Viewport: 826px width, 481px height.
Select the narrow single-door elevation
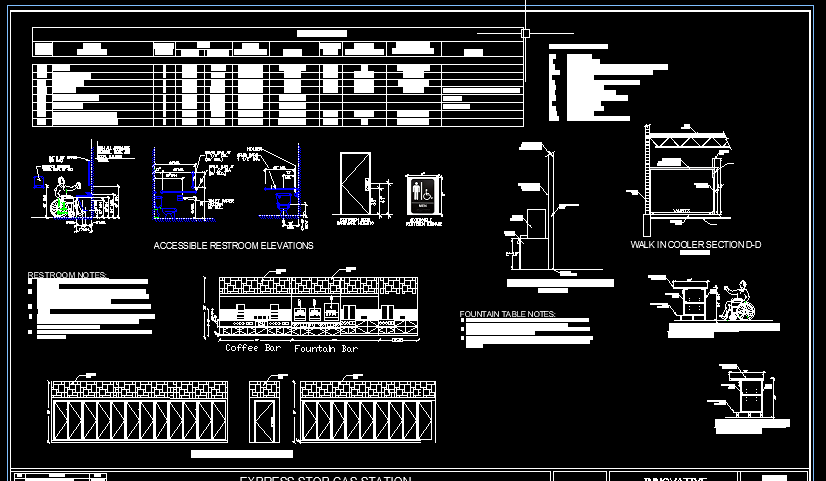pos(266,410)
